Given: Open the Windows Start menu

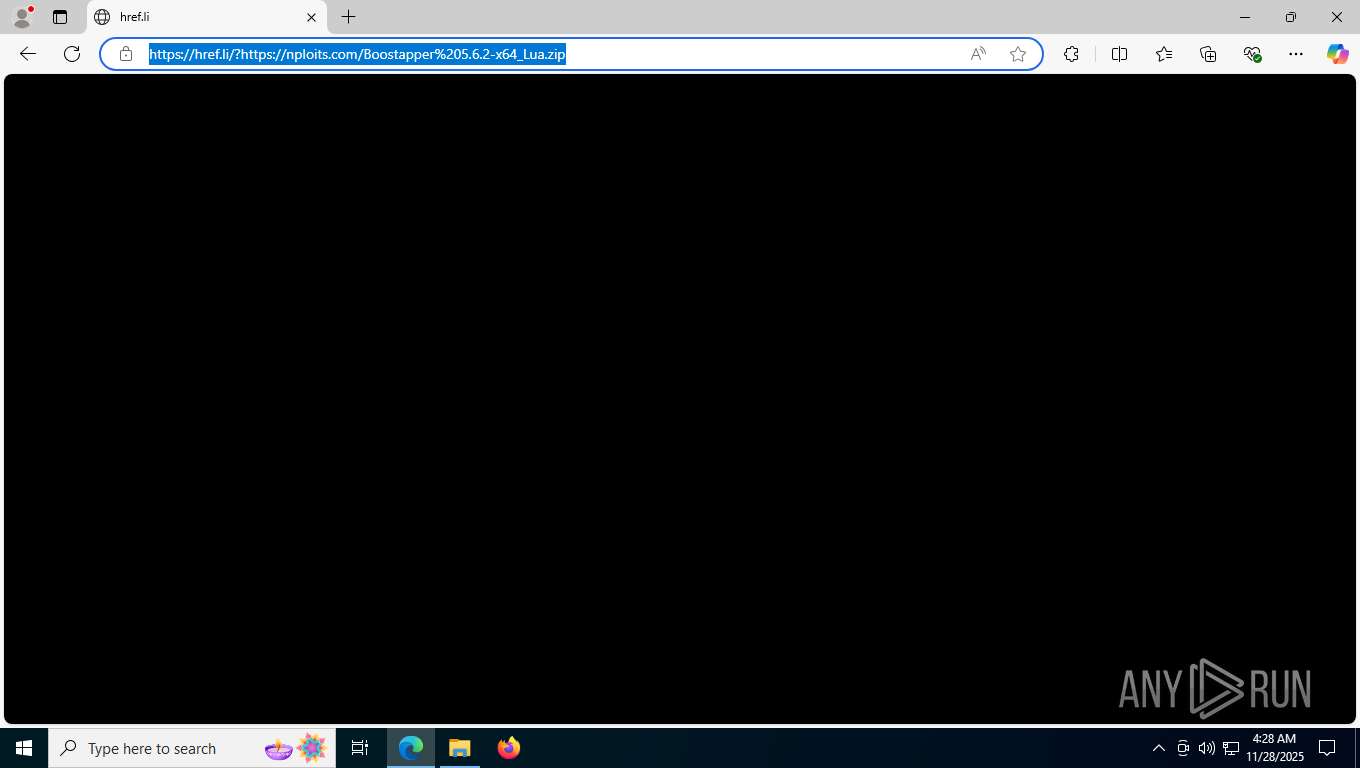Looking at the screenshot, I should pyautogui.click(x=24, y=748).
